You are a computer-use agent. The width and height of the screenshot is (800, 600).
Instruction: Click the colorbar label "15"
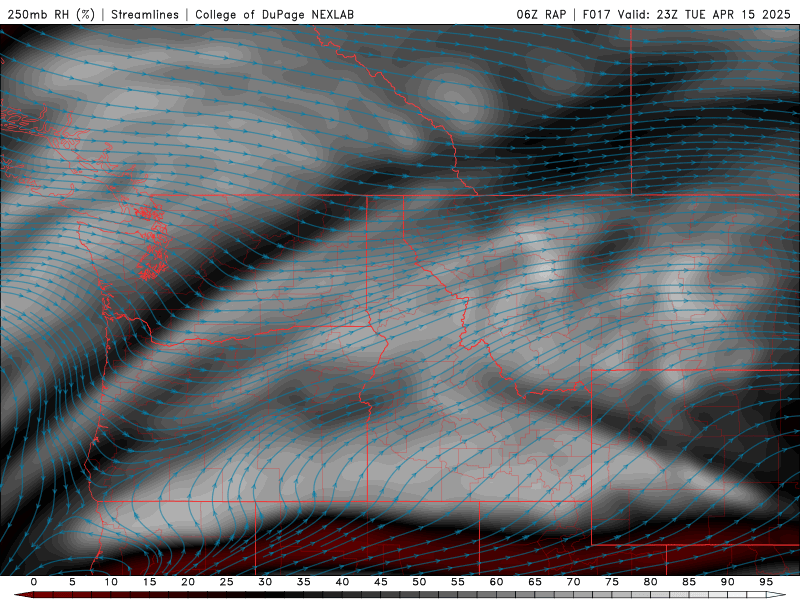pos(149,582)
